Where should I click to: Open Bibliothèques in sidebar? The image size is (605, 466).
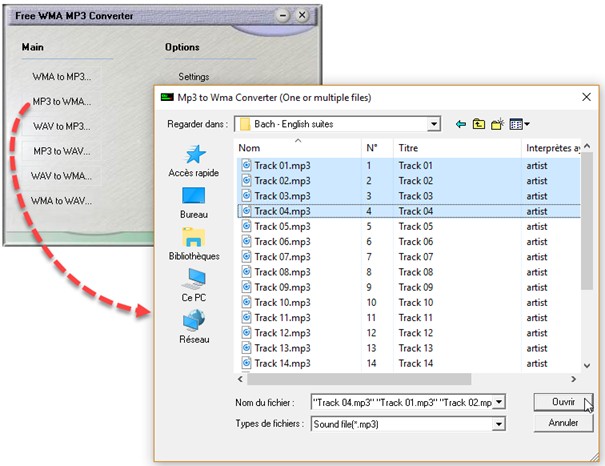point(194,244)
